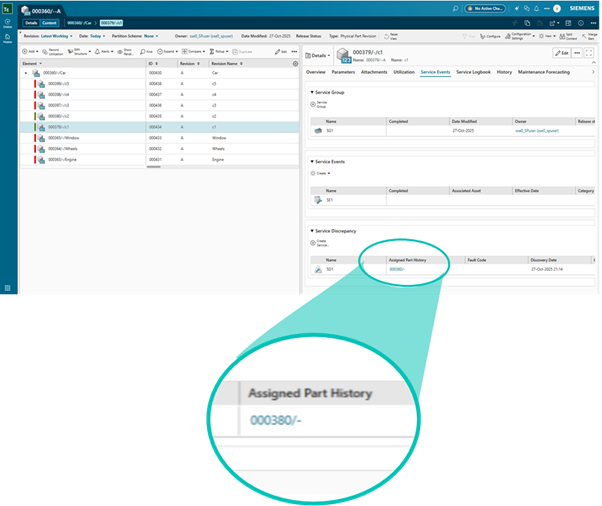The image size is (602, 506).
Task: Collapse the Service Discrepancy section
Action: click(312, 230)
